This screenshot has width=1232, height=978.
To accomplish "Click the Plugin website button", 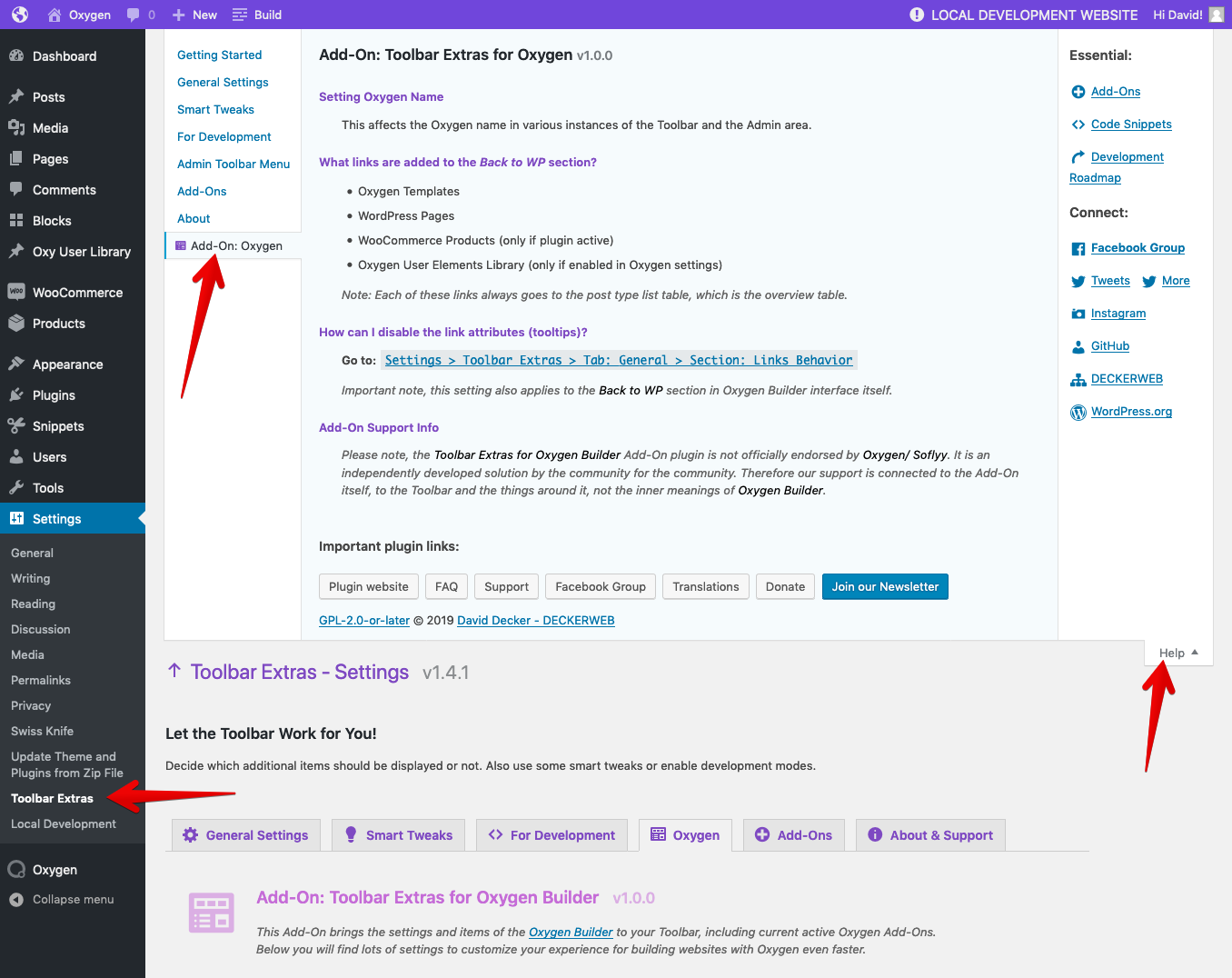I will pos(369,587).
